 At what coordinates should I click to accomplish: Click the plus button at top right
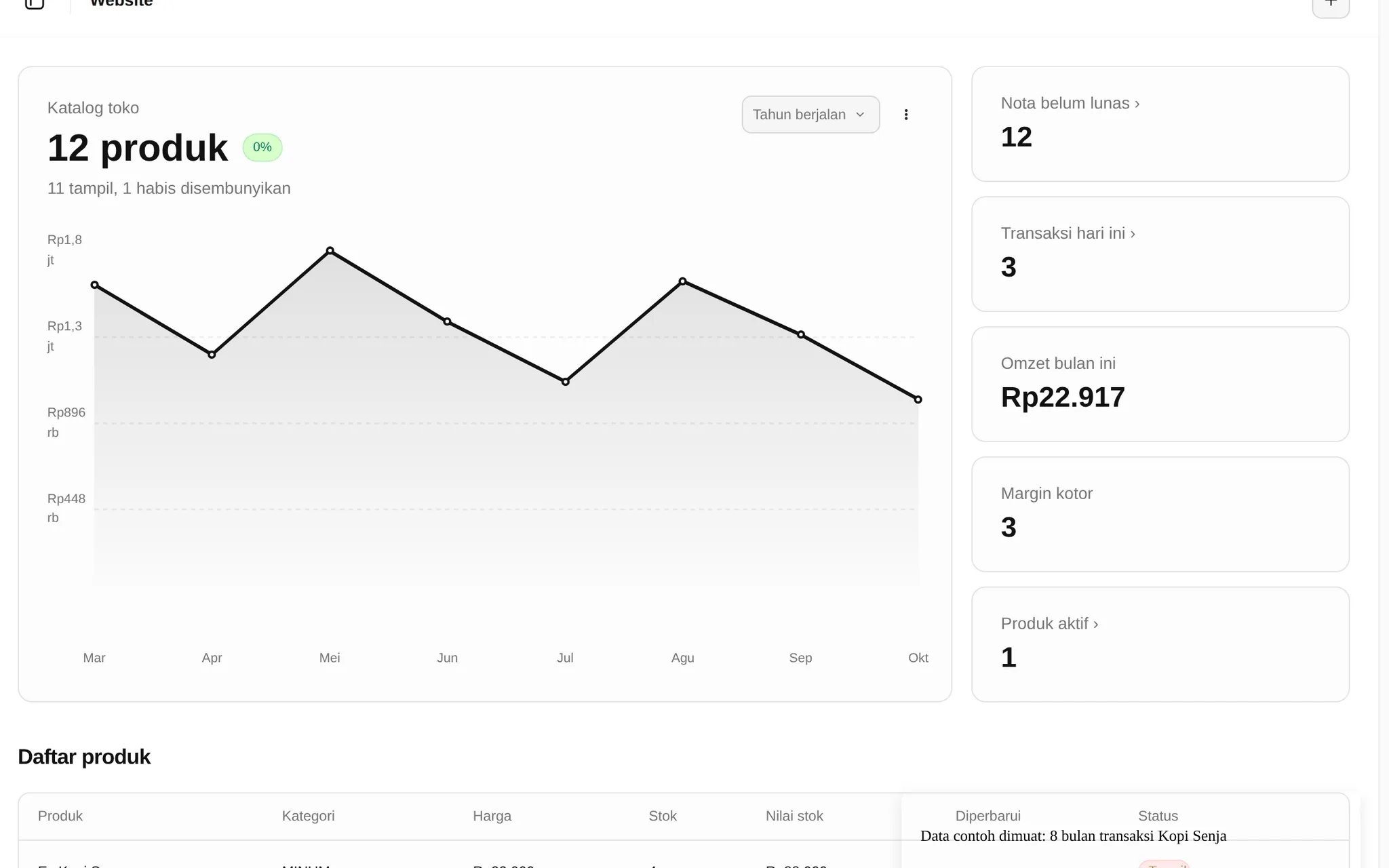[x=1331, y=5]
